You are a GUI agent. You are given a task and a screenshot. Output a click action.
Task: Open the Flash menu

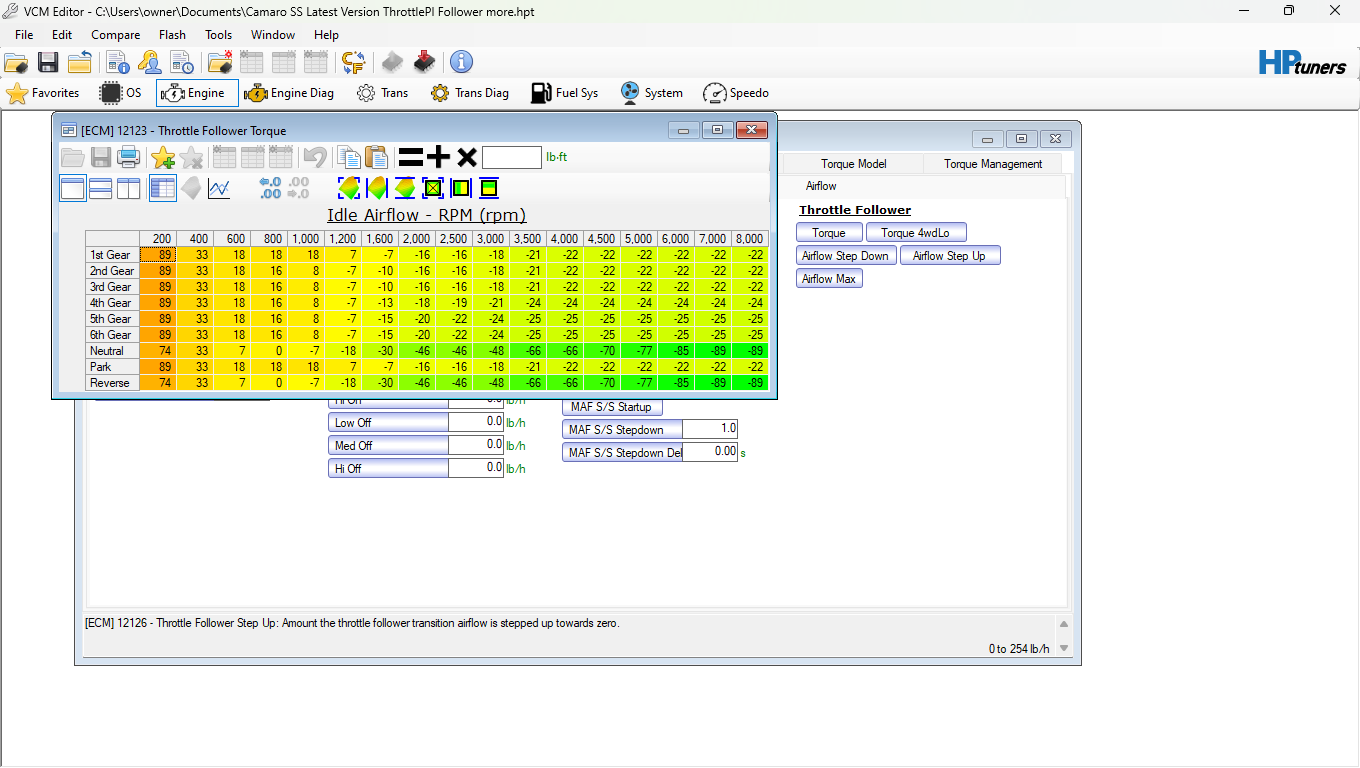point(172,35)
